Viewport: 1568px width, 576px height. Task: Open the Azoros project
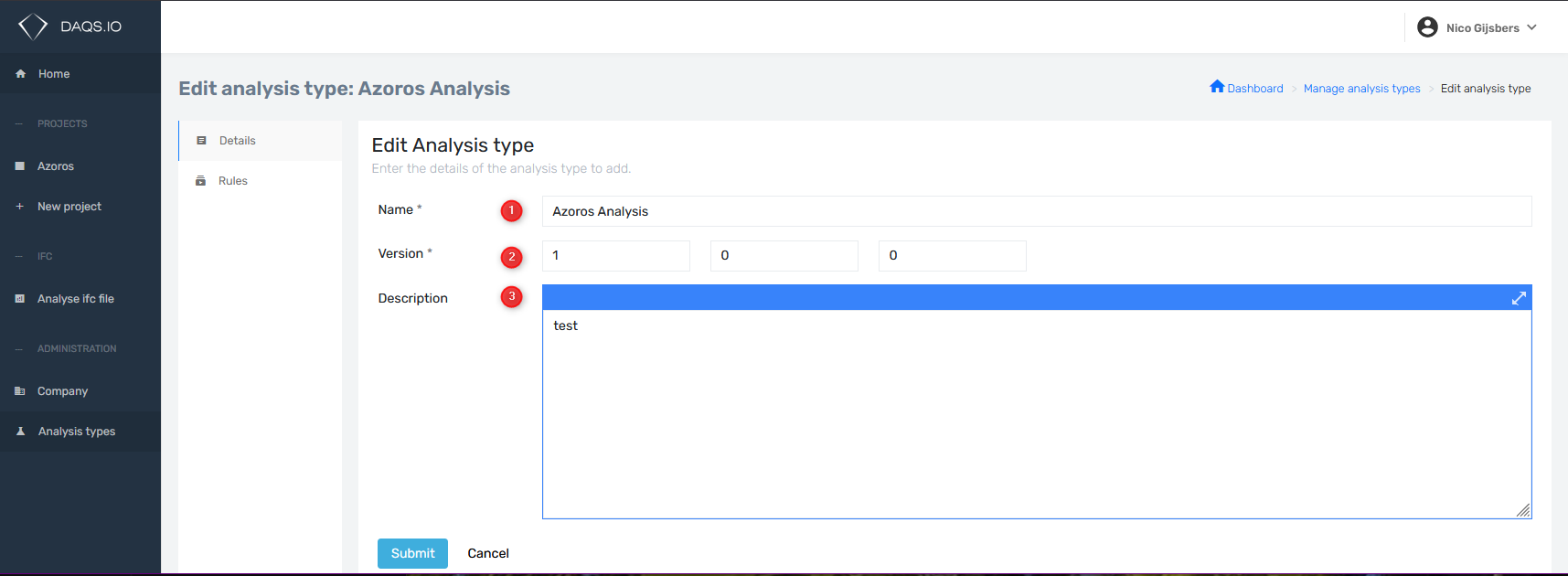click(x=80, y=166)
